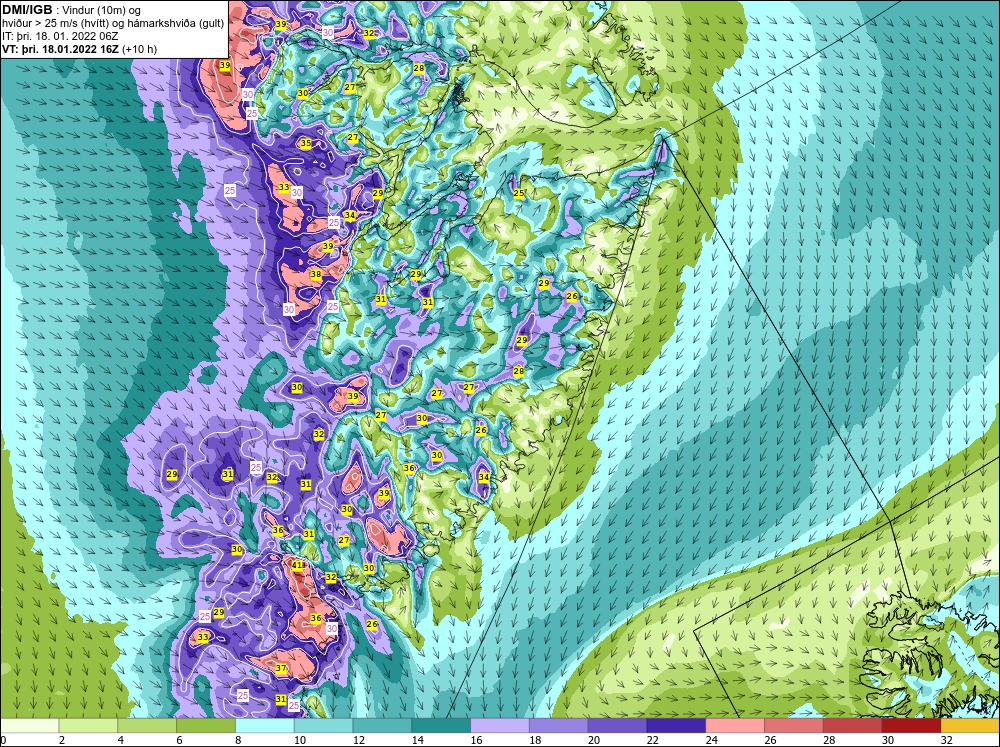
Task: Click the DMI/IGB title text
Action: (27, 10)
